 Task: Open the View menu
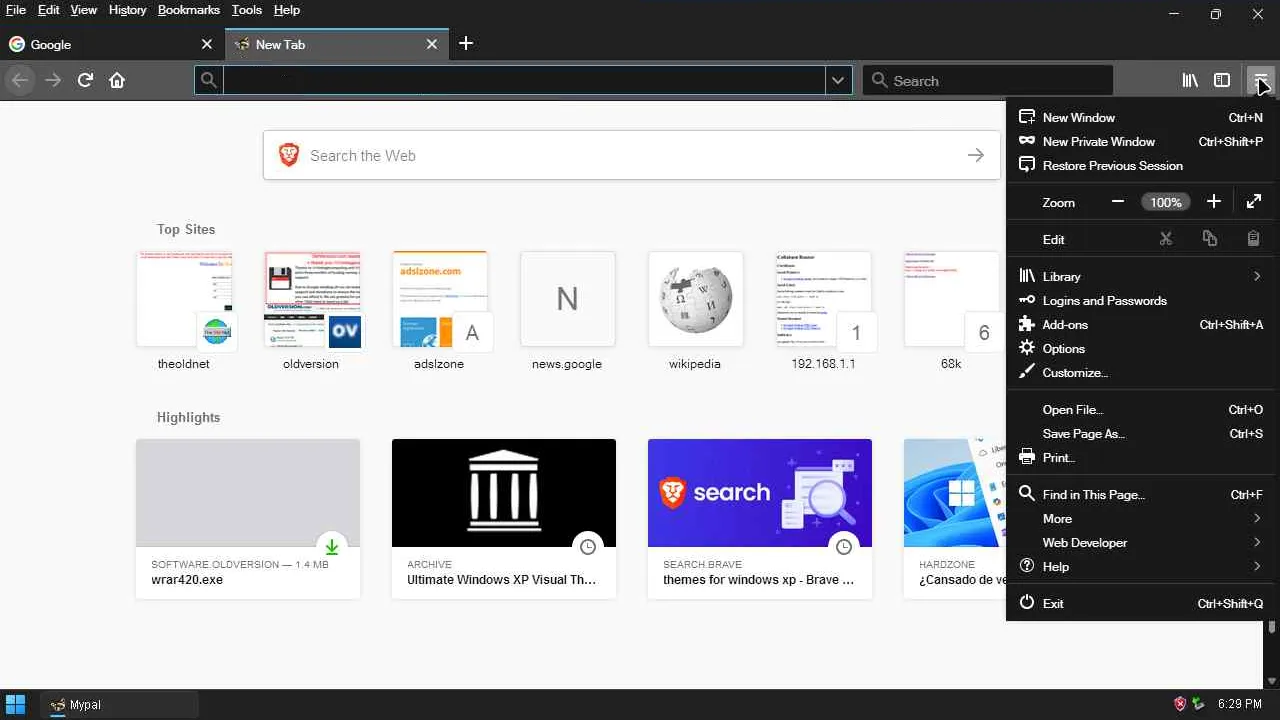pos(84,10)
